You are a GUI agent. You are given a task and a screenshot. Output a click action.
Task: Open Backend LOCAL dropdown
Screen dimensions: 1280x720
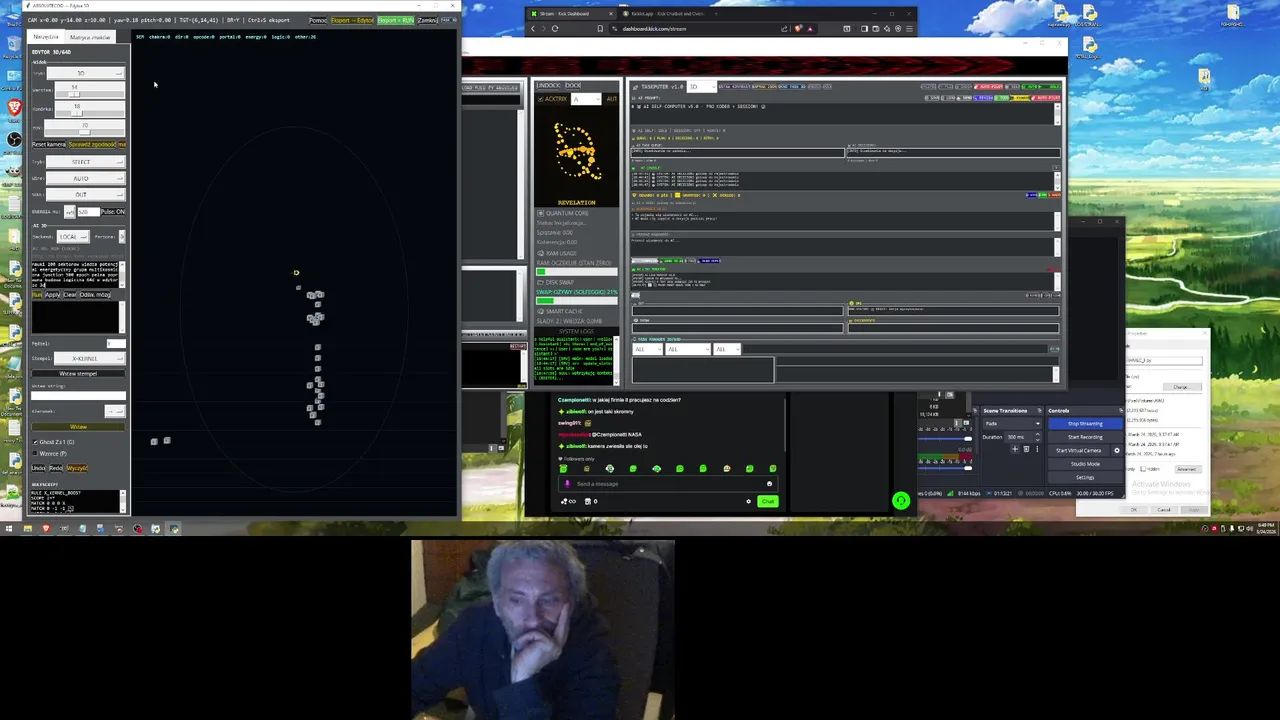coord(73,237)
